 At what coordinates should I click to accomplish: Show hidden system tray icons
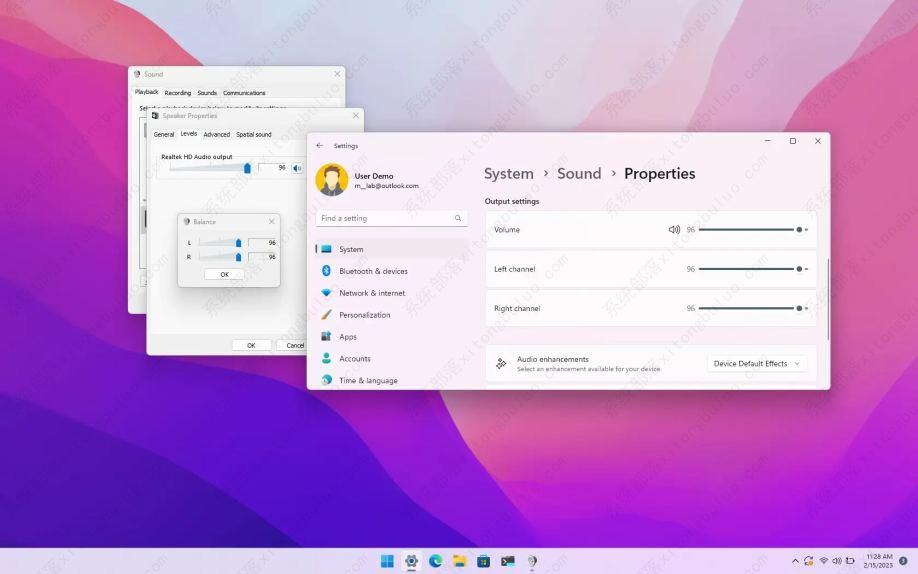[795, 561]
